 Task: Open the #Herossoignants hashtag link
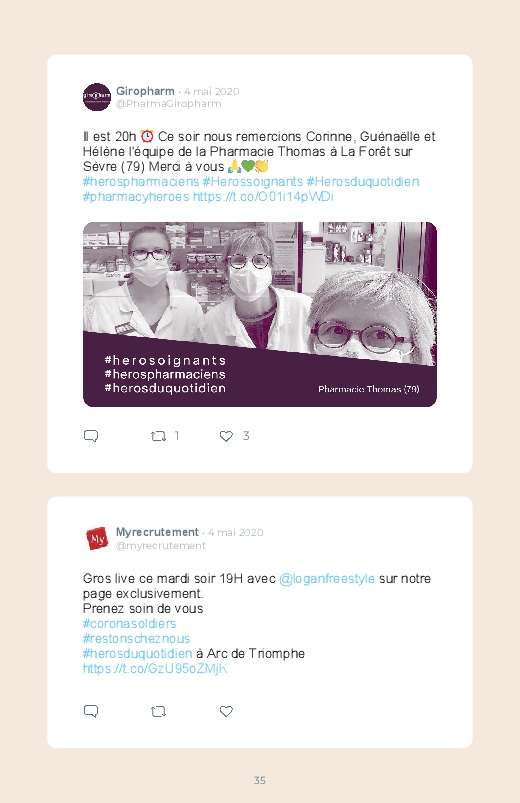(x=253, y=182)
